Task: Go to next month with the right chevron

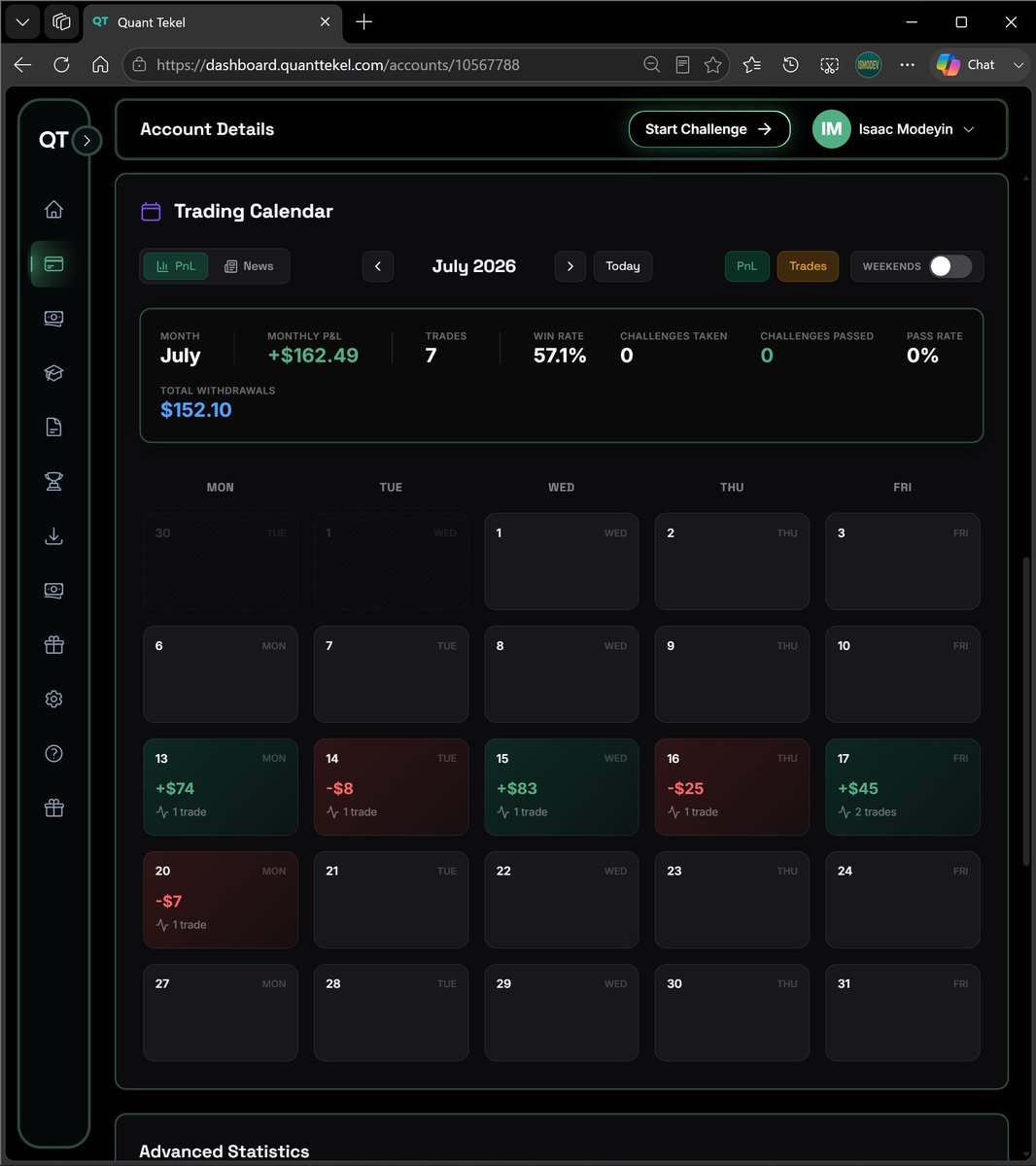Action: pos(570,266)
